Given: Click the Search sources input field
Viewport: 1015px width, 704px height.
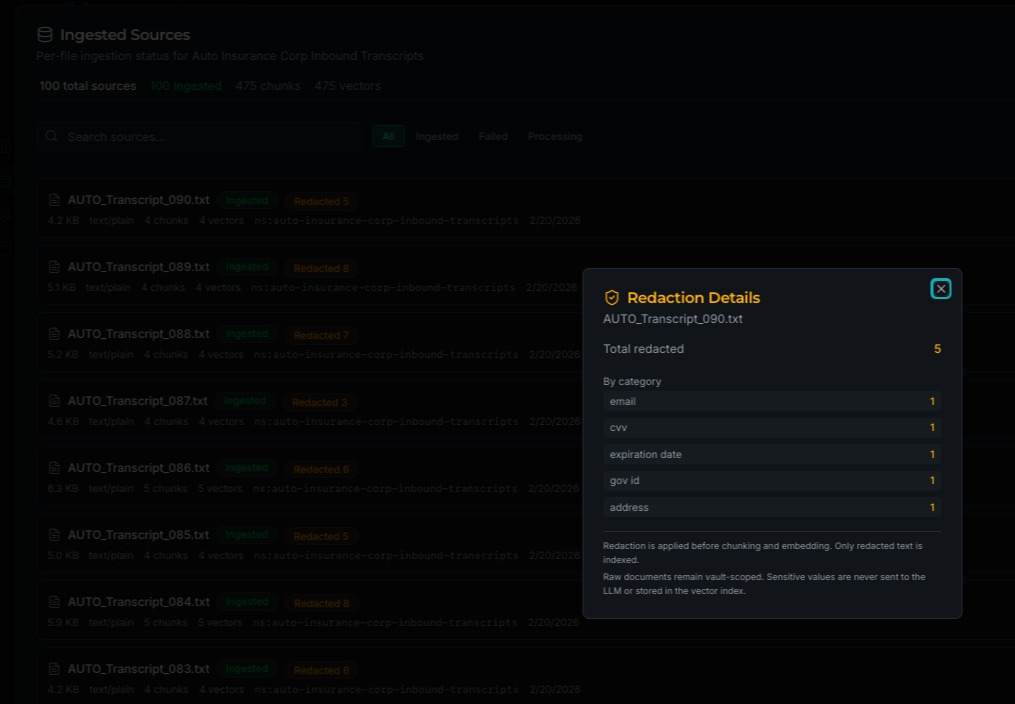Looking at the screenshot, I should tap(200, 136).
